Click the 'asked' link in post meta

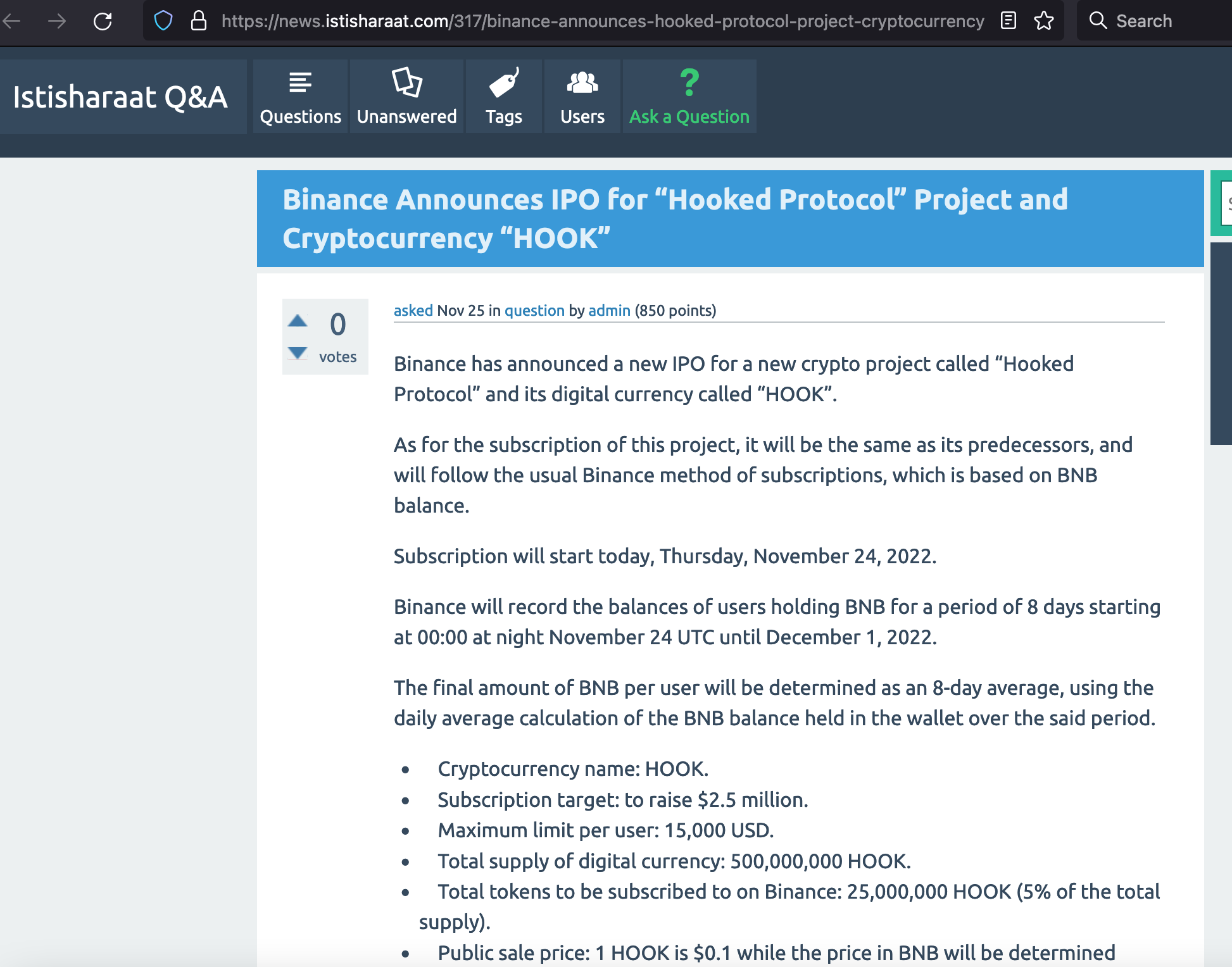pos(413,311)
